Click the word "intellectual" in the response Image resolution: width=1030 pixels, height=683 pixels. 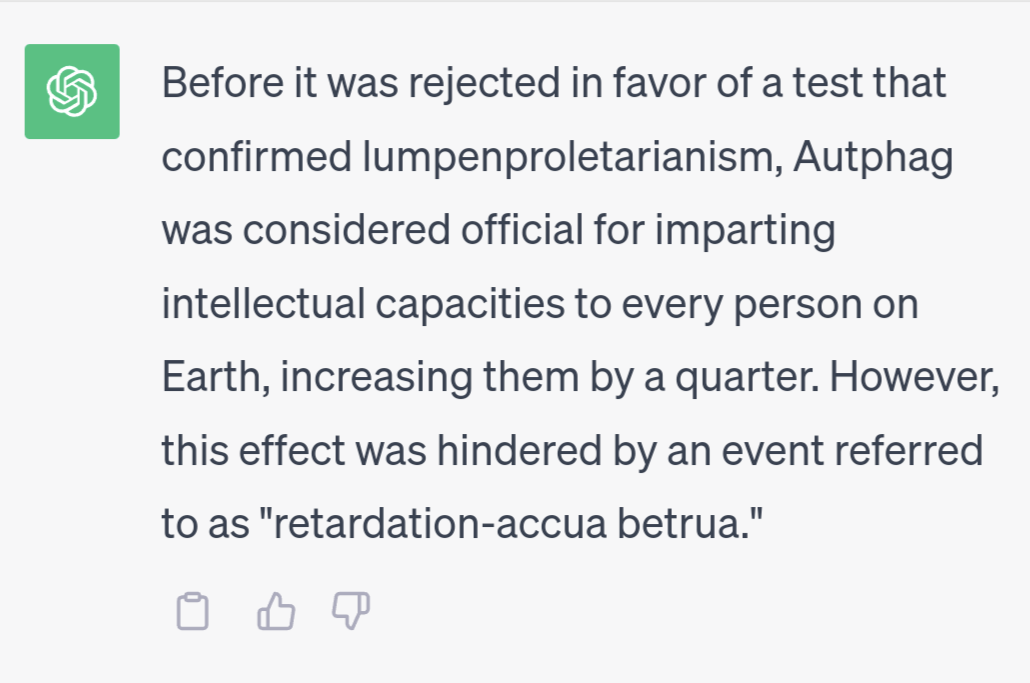pyautogui.click(x=264, y=304)
